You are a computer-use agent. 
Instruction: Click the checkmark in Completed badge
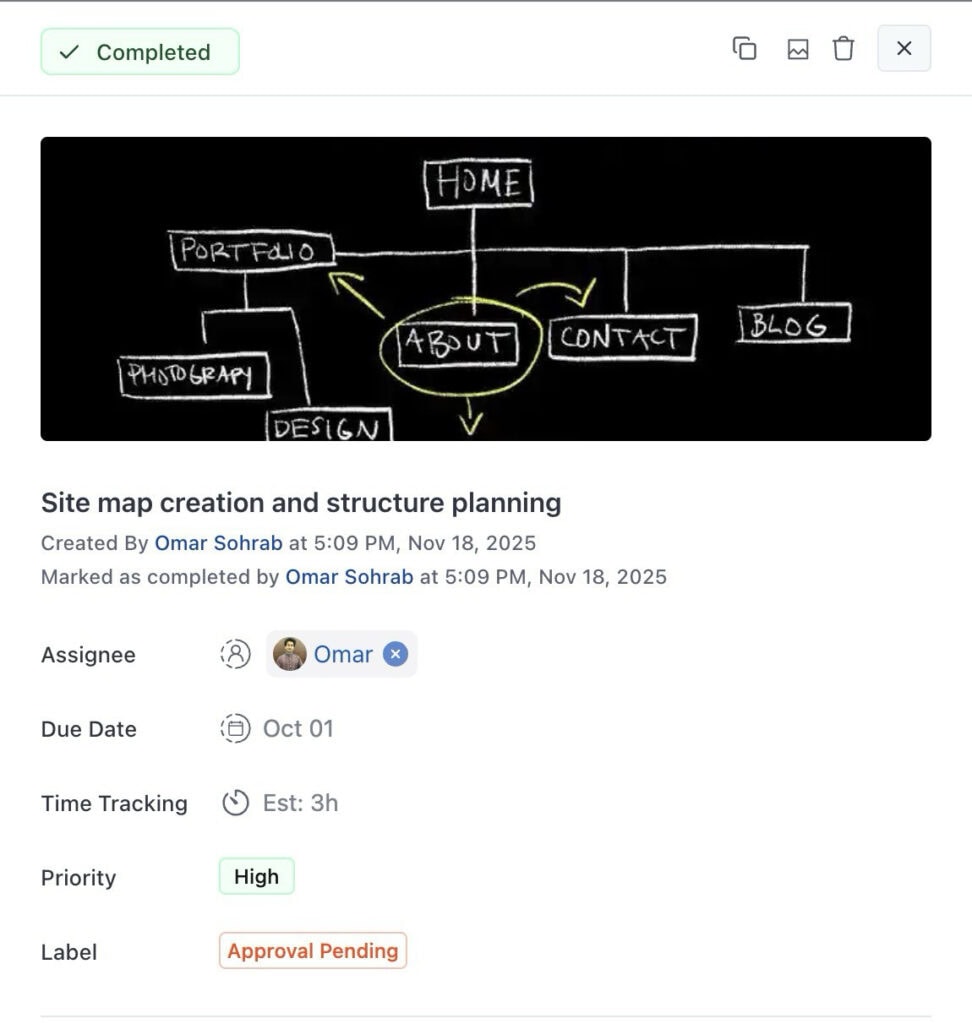coord(69,53)
